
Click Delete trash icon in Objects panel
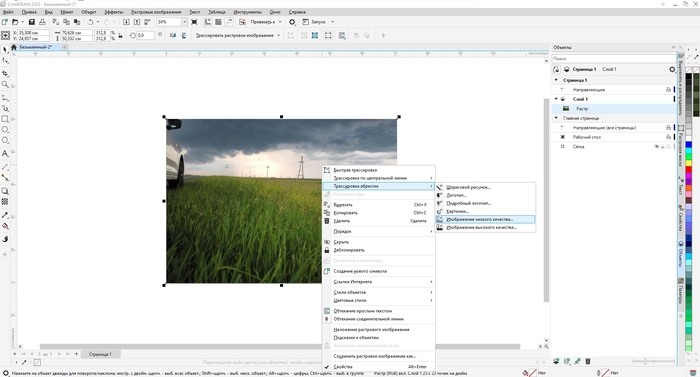tap(588, 361)
